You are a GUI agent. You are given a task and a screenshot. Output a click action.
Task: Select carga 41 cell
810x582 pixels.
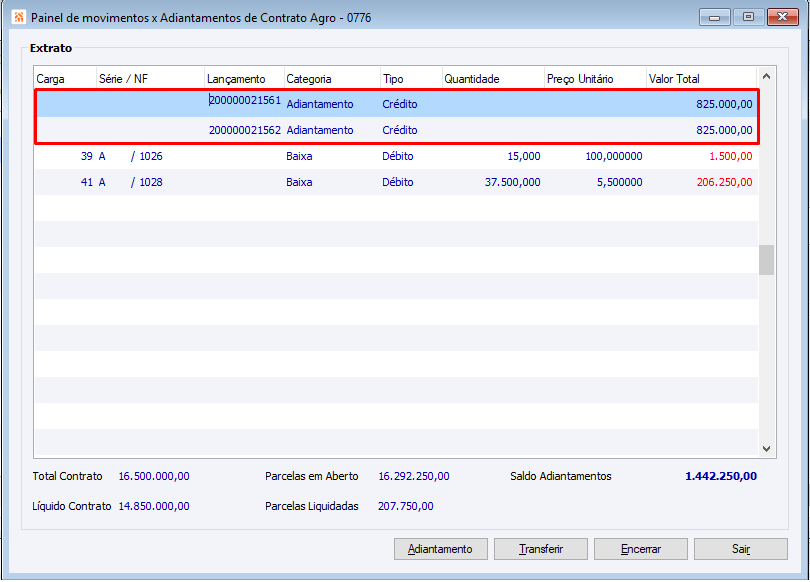87,182
